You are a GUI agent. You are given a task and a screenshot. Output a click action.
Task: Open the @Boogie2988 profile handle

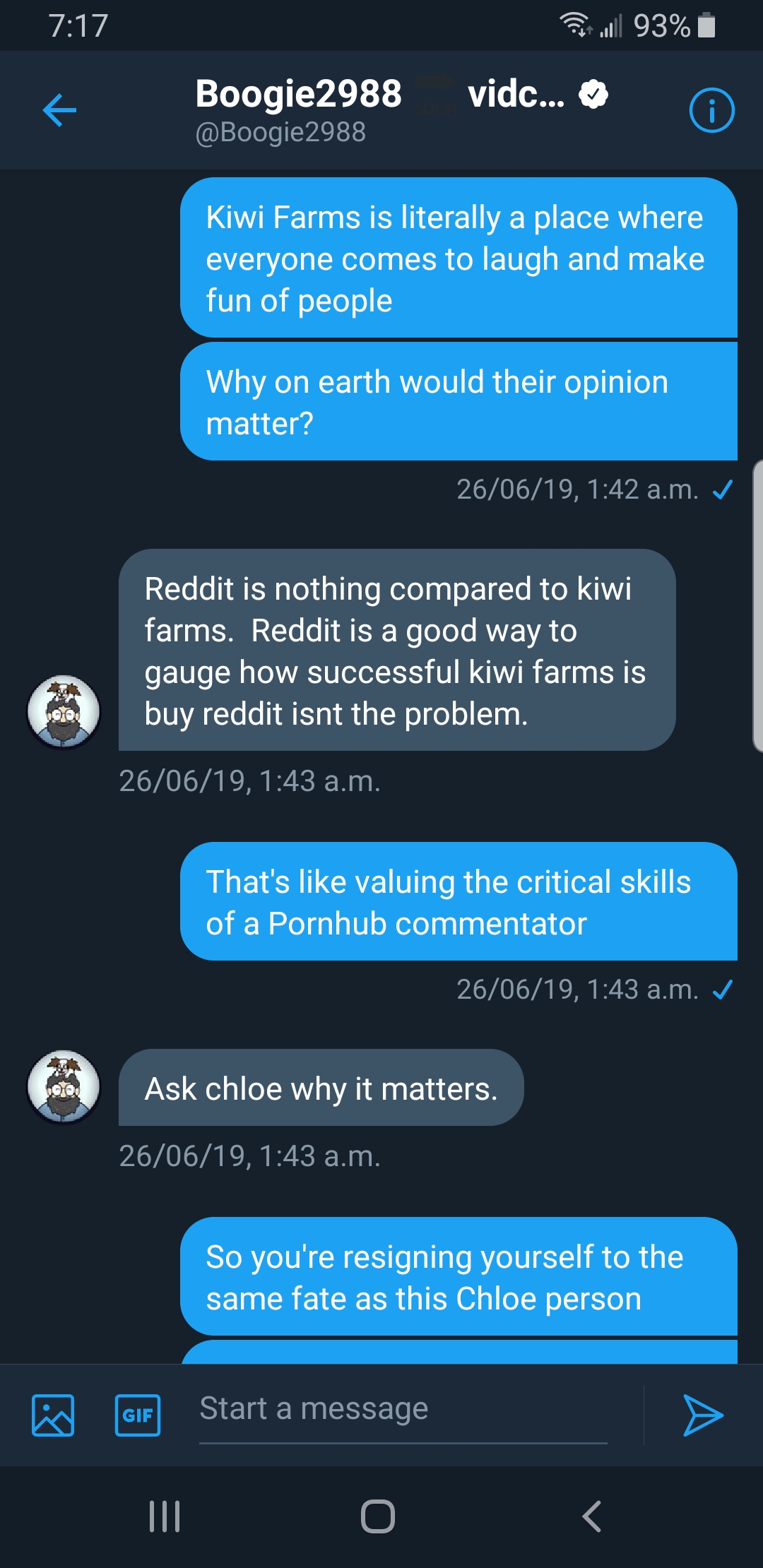280,132
